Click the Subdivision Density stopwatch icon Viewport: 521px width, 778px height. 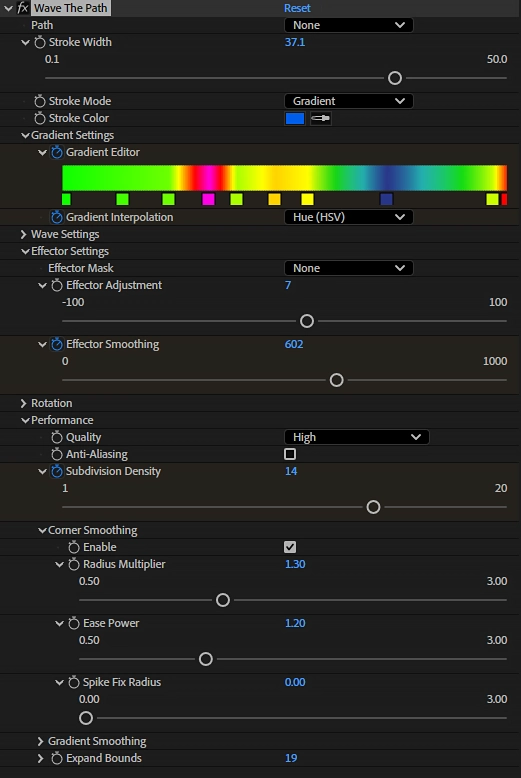[x=57, y=471]
